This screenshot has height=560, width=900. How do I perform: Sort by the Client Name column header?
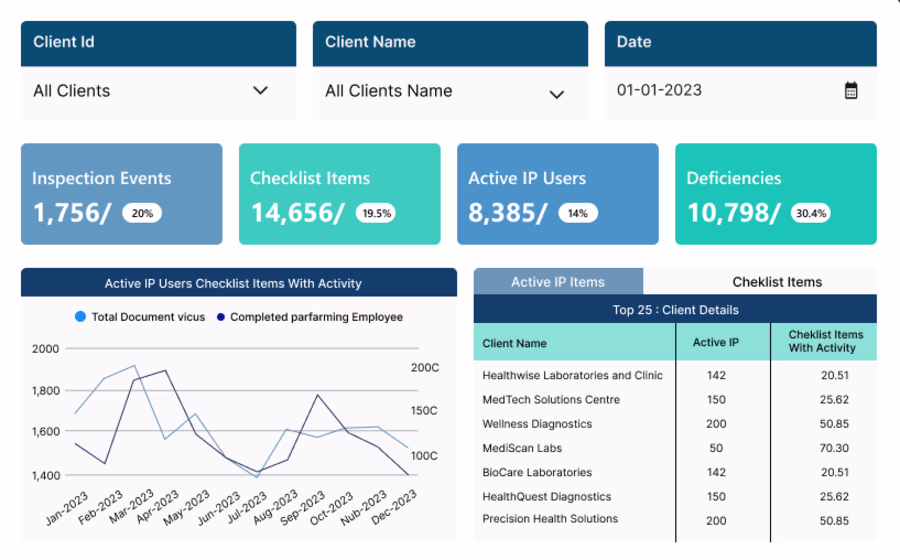tap(515, 343)
